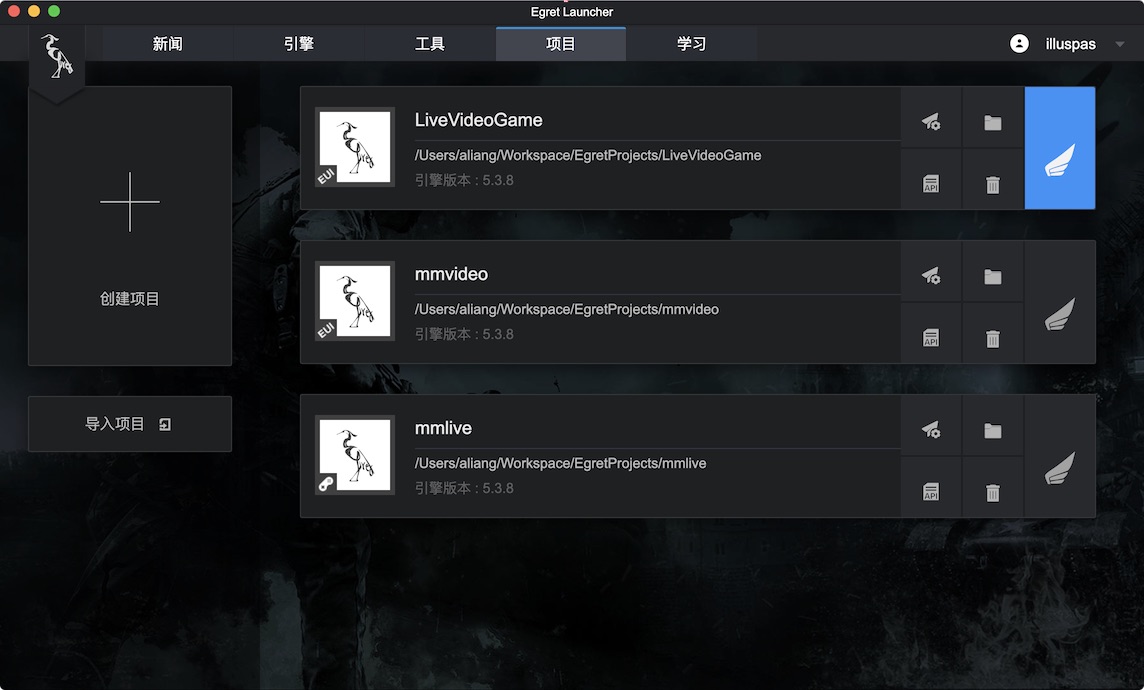Switch to the 学习 tab

coord(692,44)
